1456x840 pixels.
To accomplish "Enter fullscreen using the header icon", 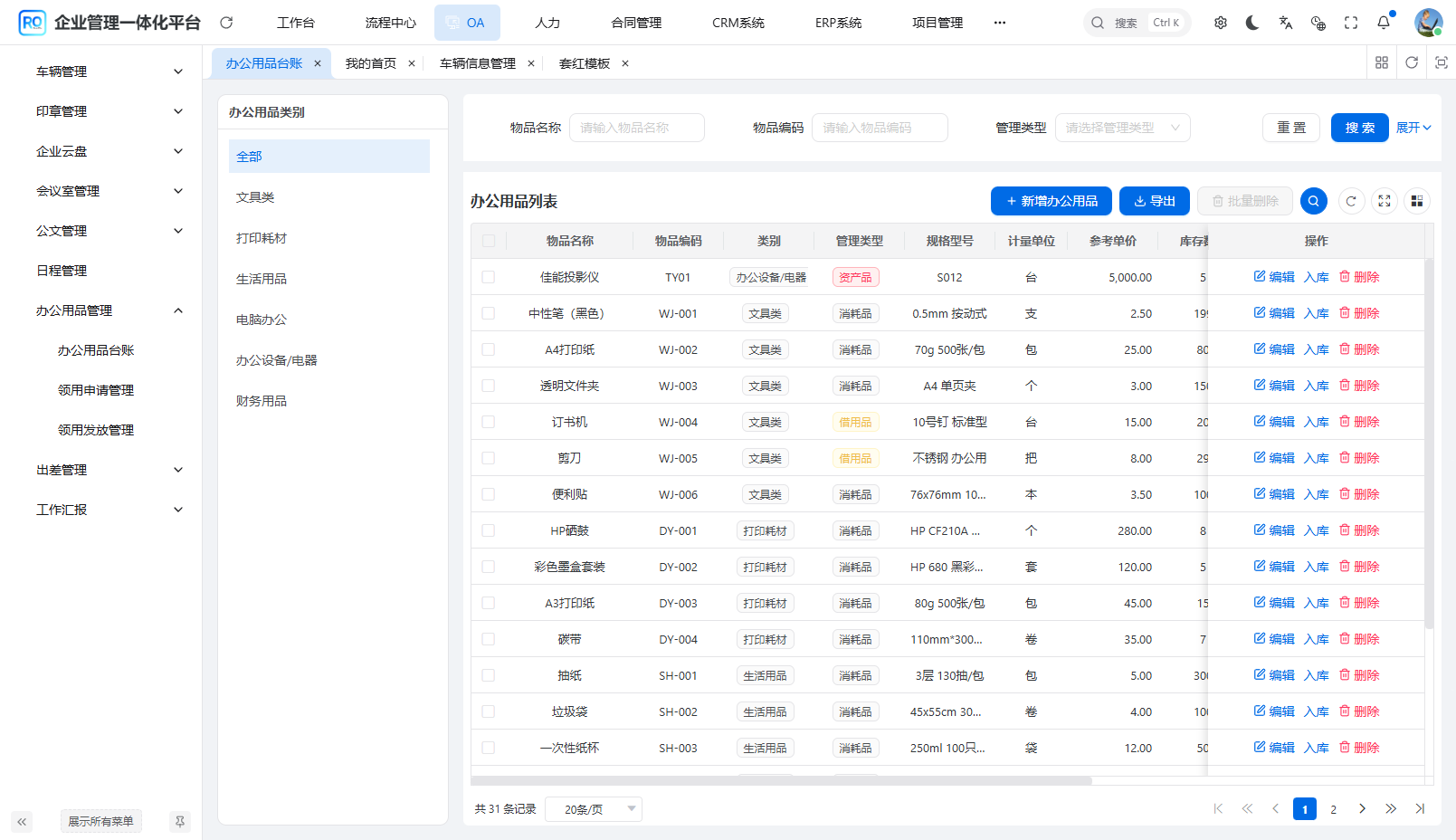I will (1351, 23).
